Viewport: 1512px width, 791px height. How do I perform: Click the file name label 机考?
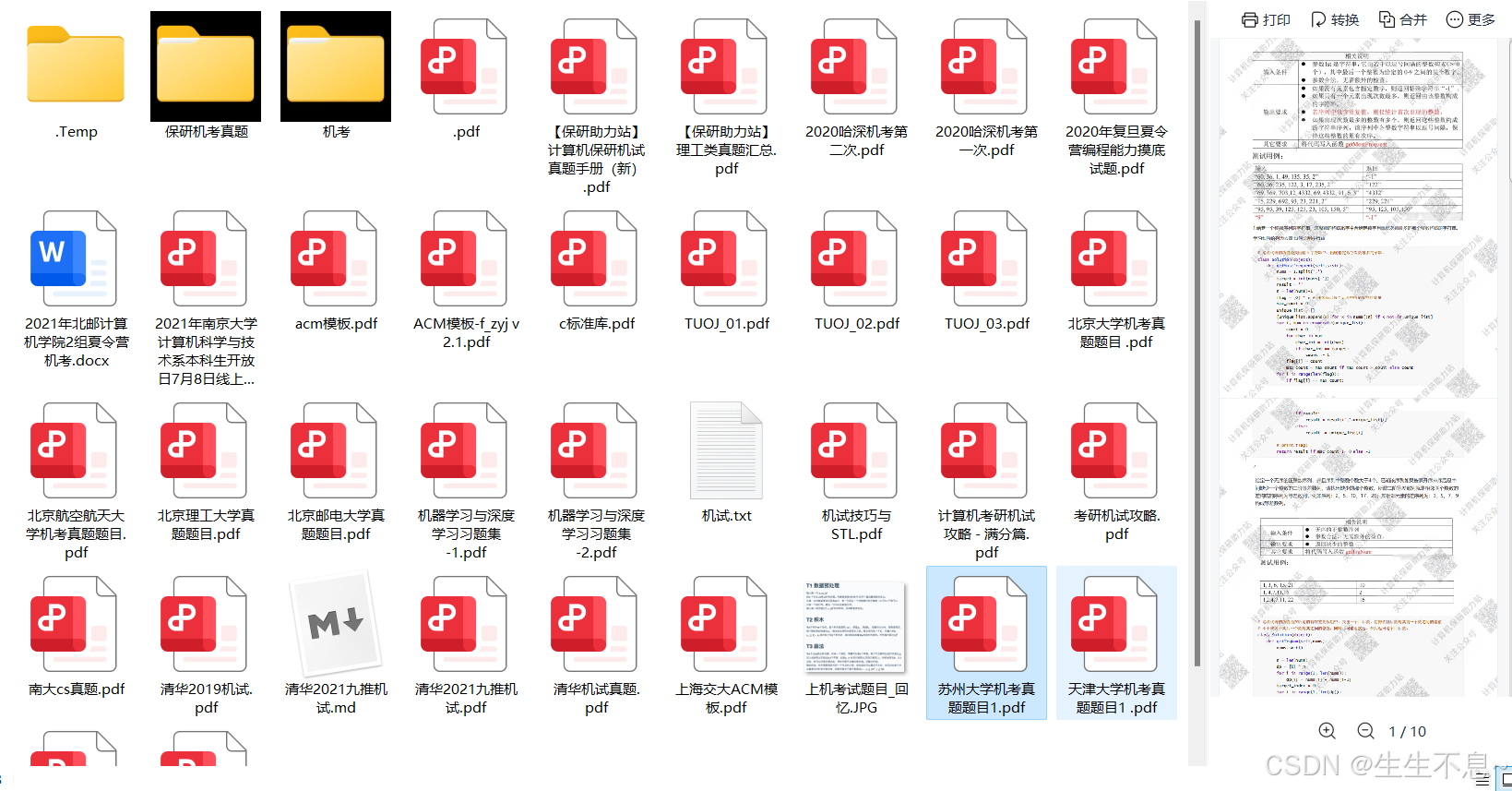pos(336,132)
